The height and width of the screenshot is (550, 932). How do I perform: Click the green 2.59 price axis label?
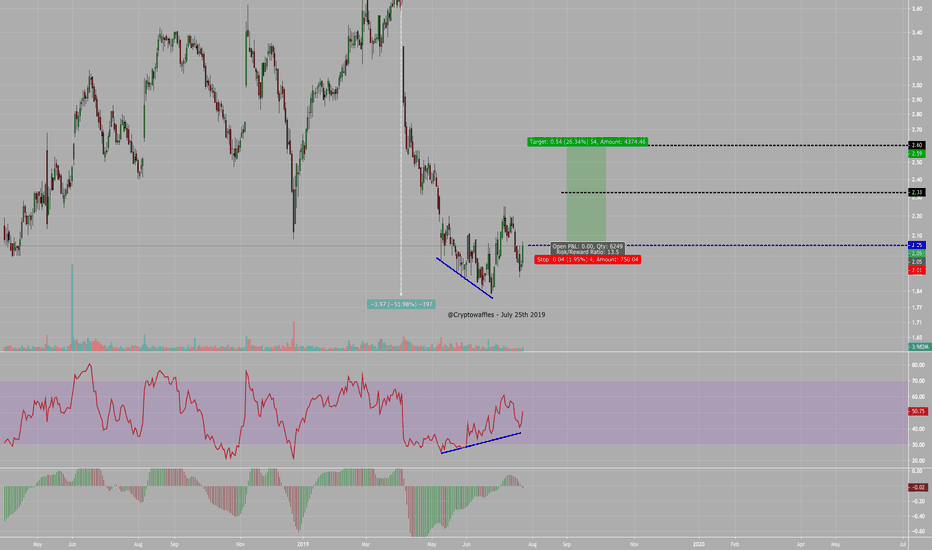point(917,153)
